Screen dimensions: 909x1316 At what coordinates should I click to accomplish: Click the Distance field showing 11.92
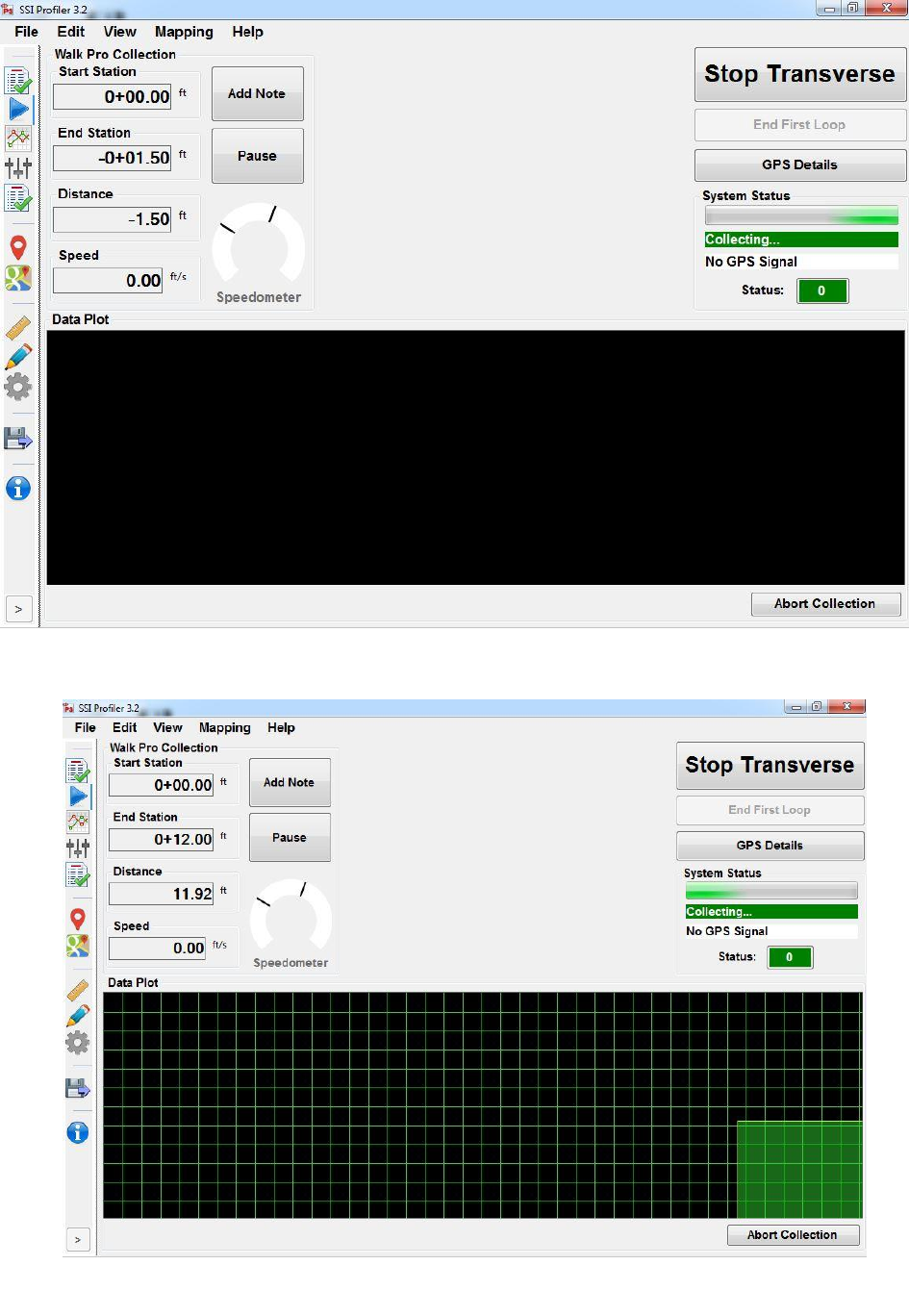161,894
